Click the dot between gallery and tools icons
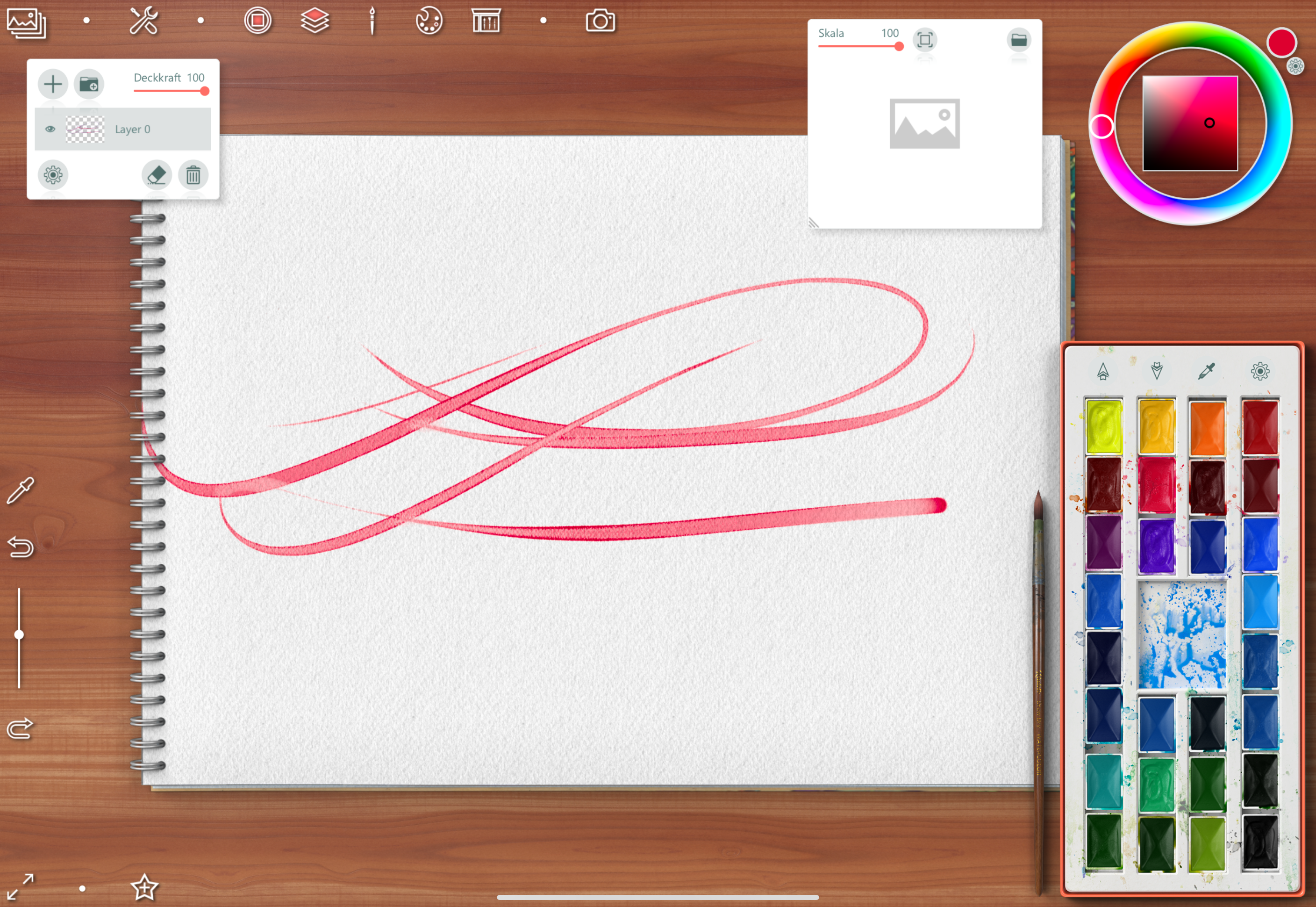 86,21
